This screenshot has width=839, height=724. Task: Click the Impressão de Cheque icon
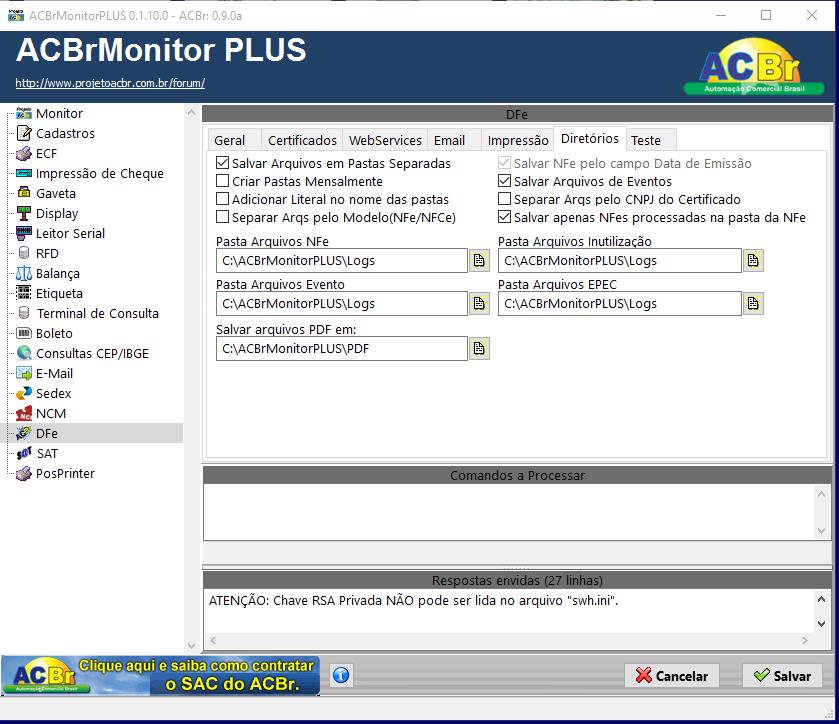24,173
